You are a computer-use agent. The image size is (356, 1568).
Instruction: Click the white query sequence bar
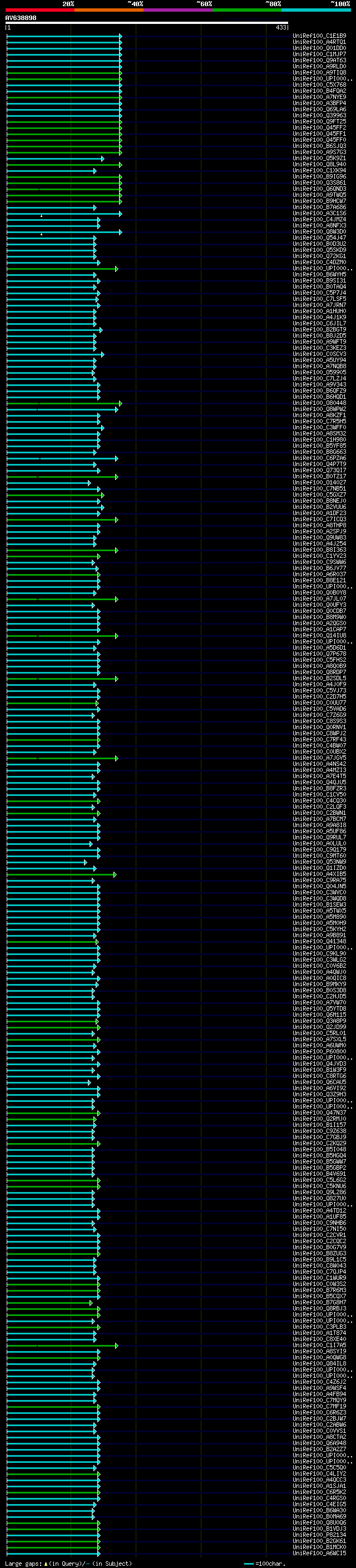147,23
